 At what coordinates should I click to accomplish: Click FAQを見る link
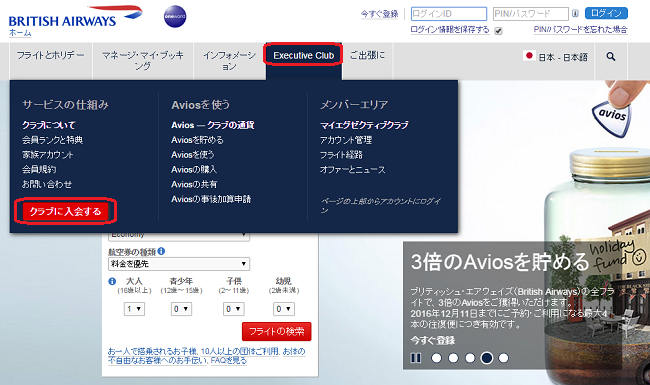[228, 360]
